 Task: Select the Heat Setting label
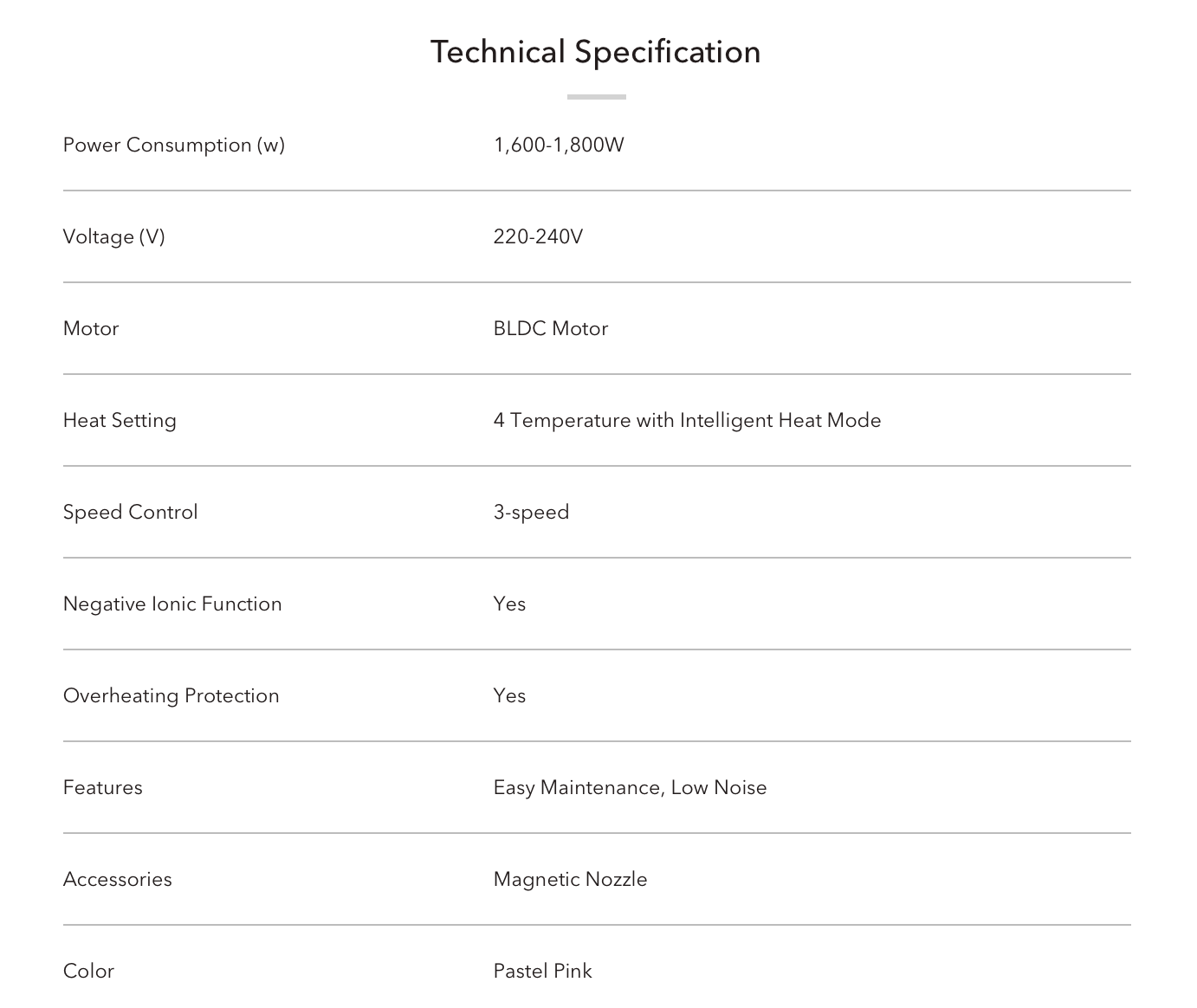120,420
